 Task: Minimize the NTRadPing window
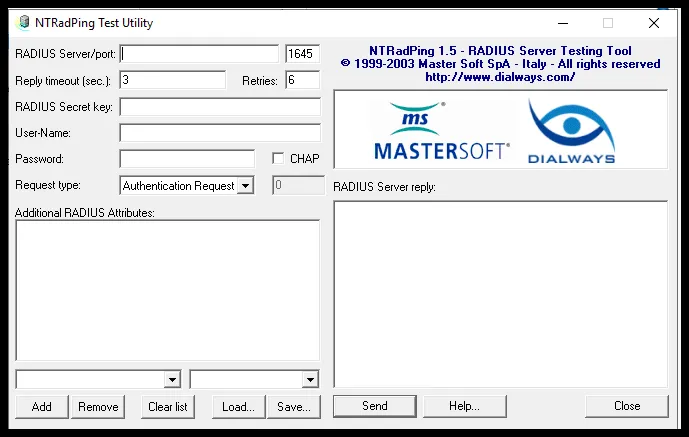click(563, 23)
